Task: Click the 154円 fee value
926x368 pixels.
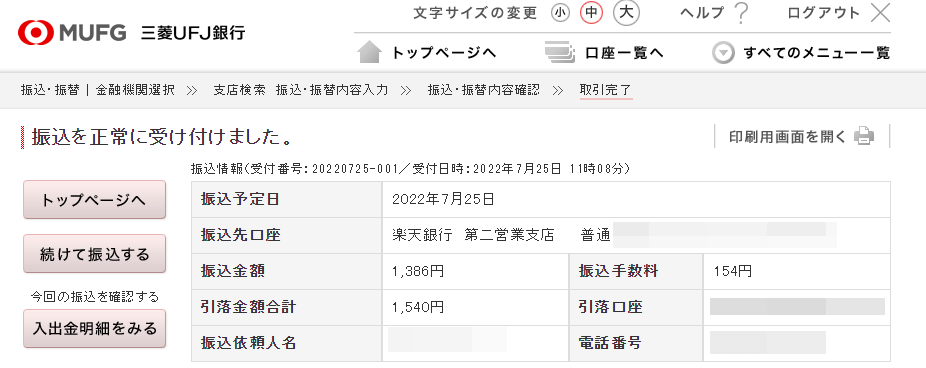Action: (733, 271)
